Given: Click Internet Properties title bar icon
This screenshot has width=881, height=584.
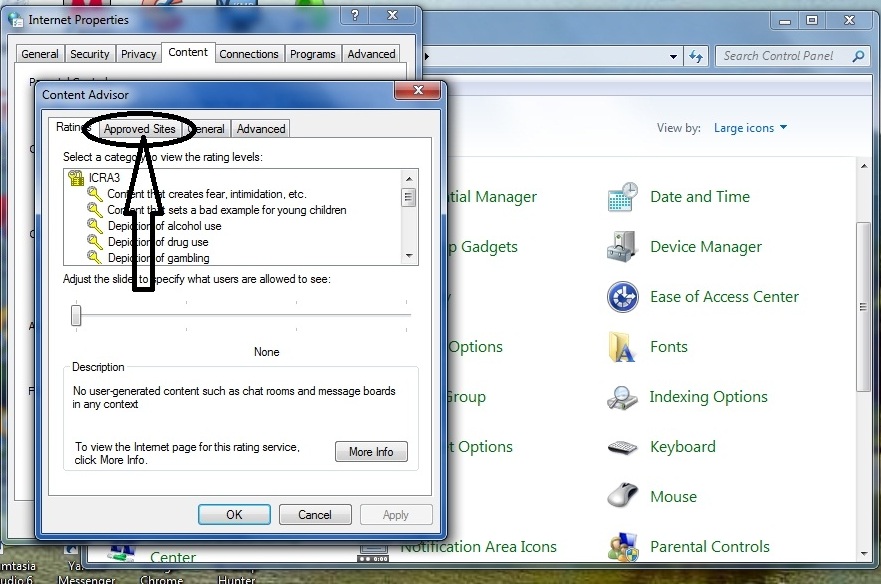Looking at the screenshot, I should (16, 20).
